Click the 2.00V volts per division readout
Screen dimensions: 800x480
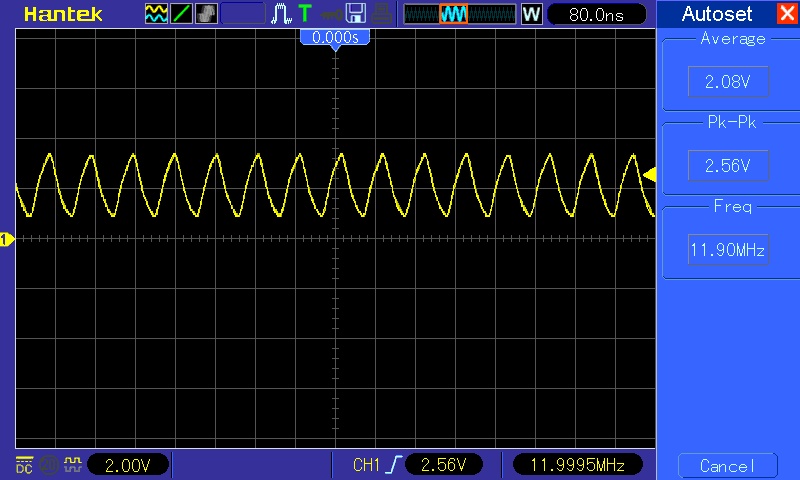[x=128, y=465]
